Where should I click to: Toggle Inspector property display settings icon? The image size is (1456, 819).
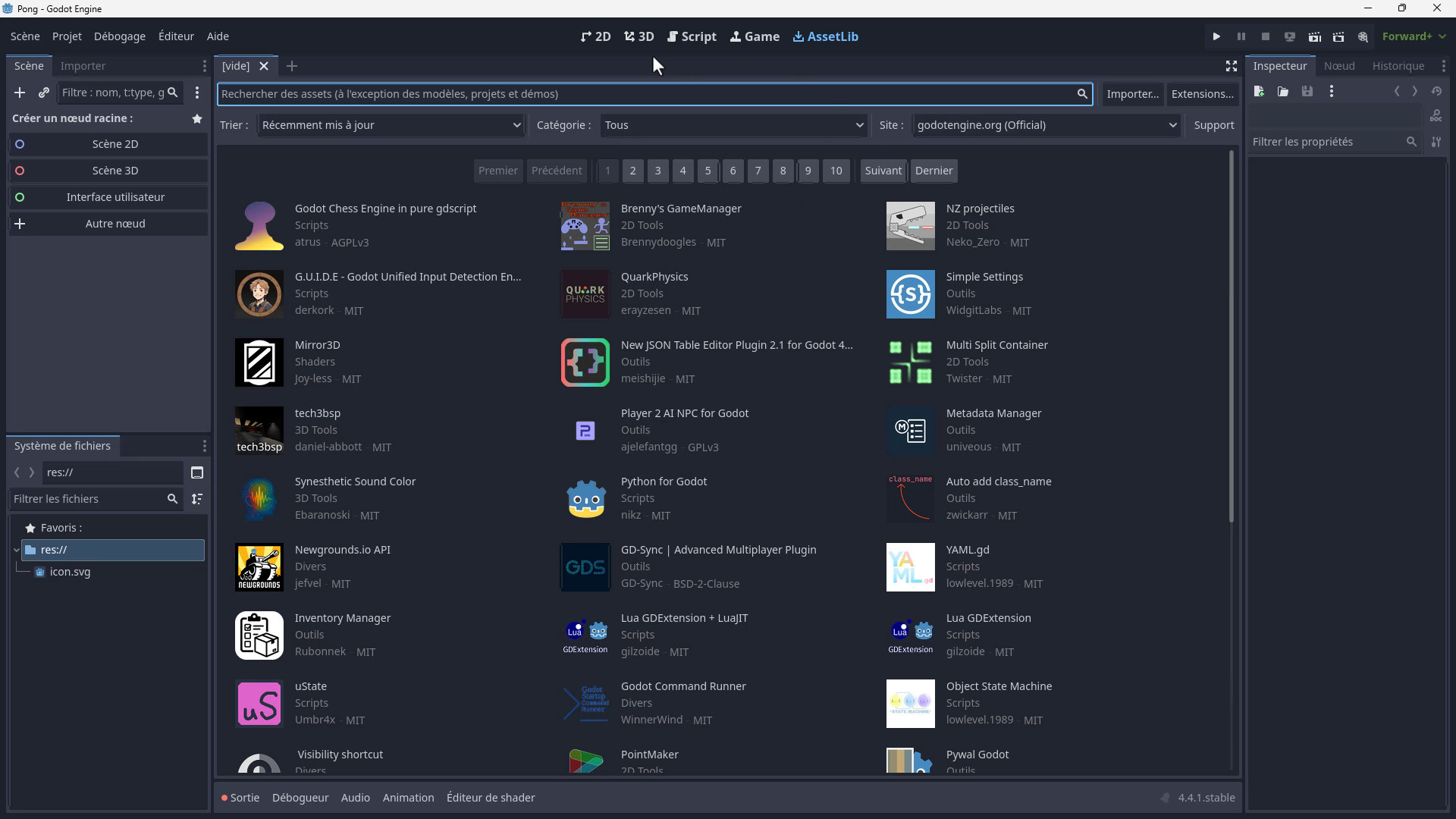pyautogui.click(x=1436, y=142)
